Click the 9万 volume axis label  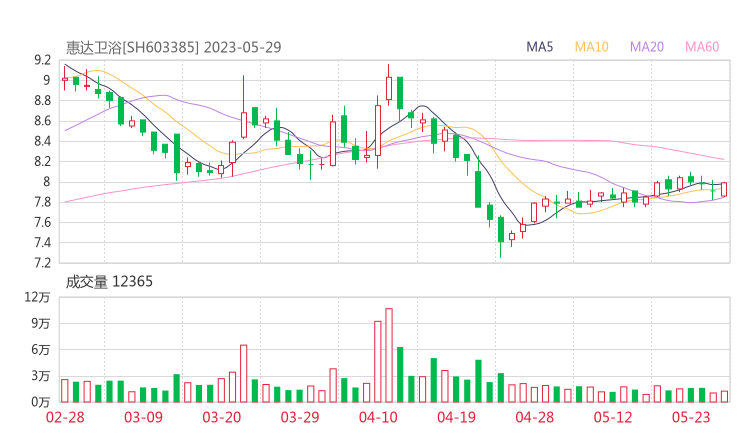pos(41,324)
